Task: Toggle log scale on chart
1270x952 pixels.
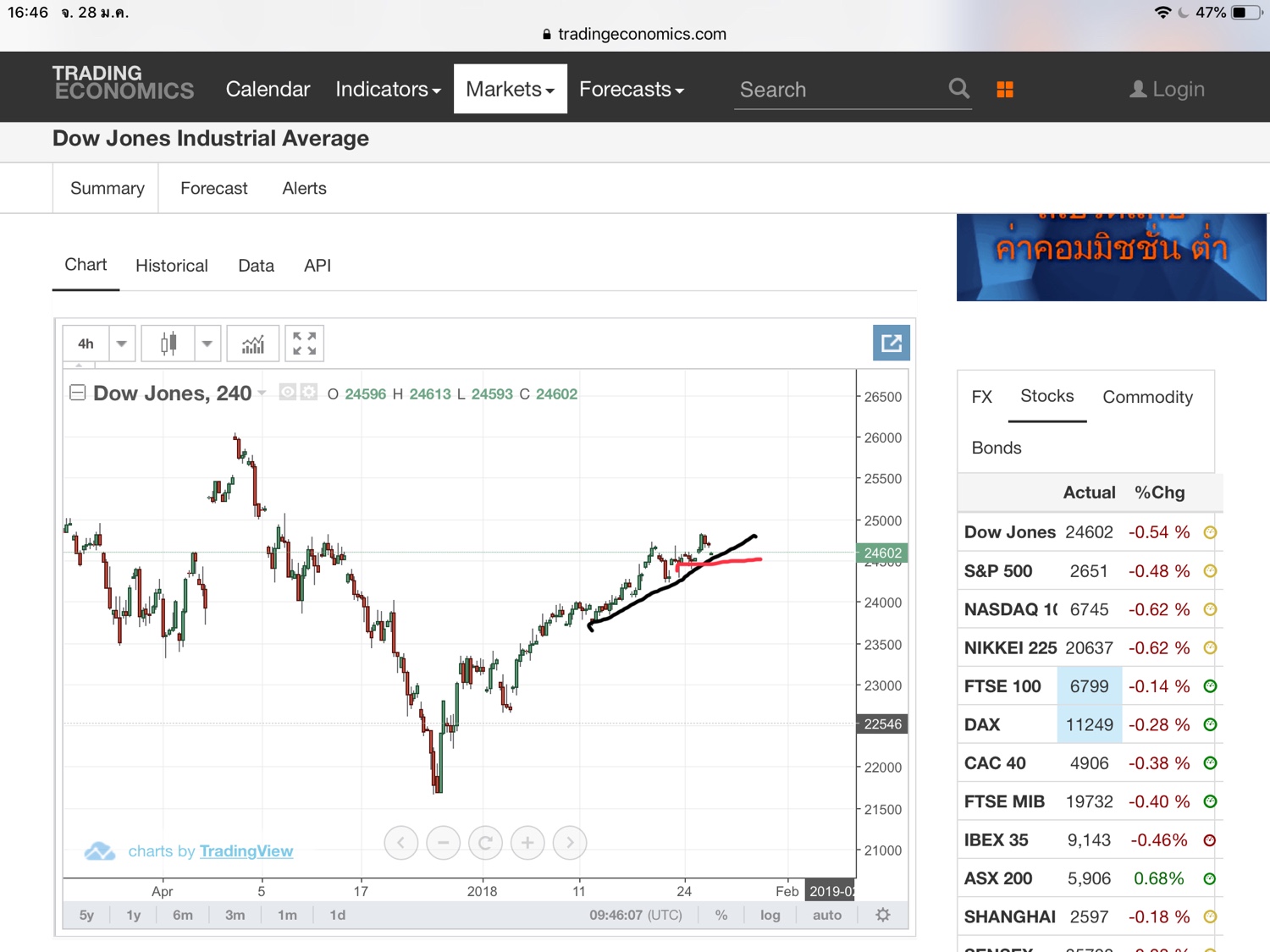Action: (x=770, y=915)
